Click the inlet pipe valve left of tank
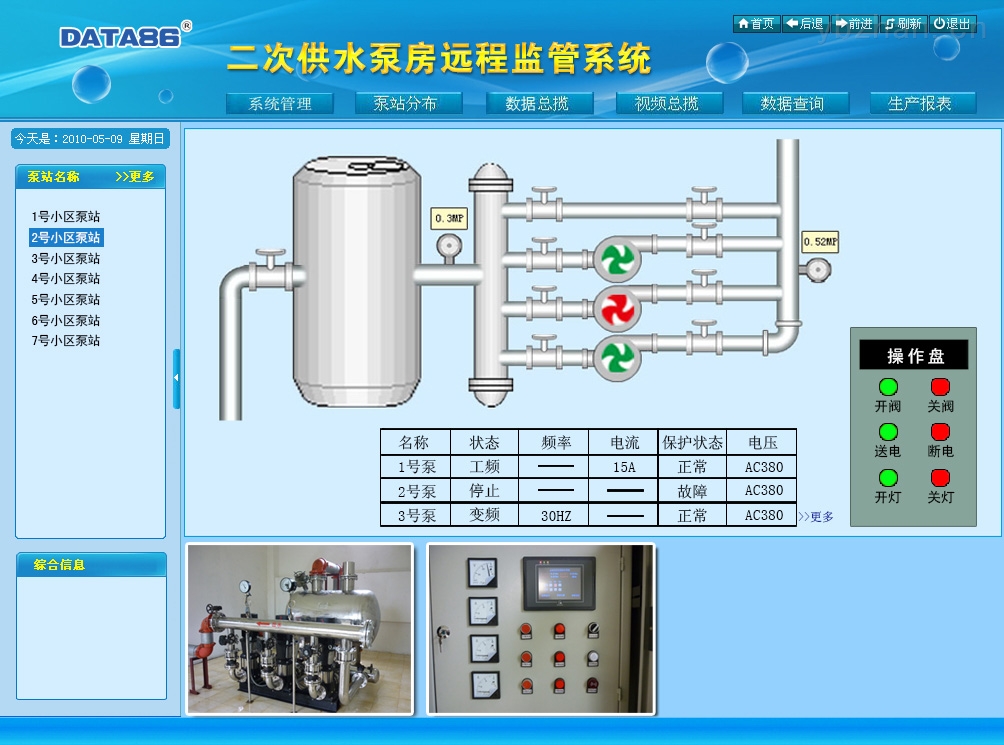This screenshot has width=1004, height=745. [x=271, y=271]
